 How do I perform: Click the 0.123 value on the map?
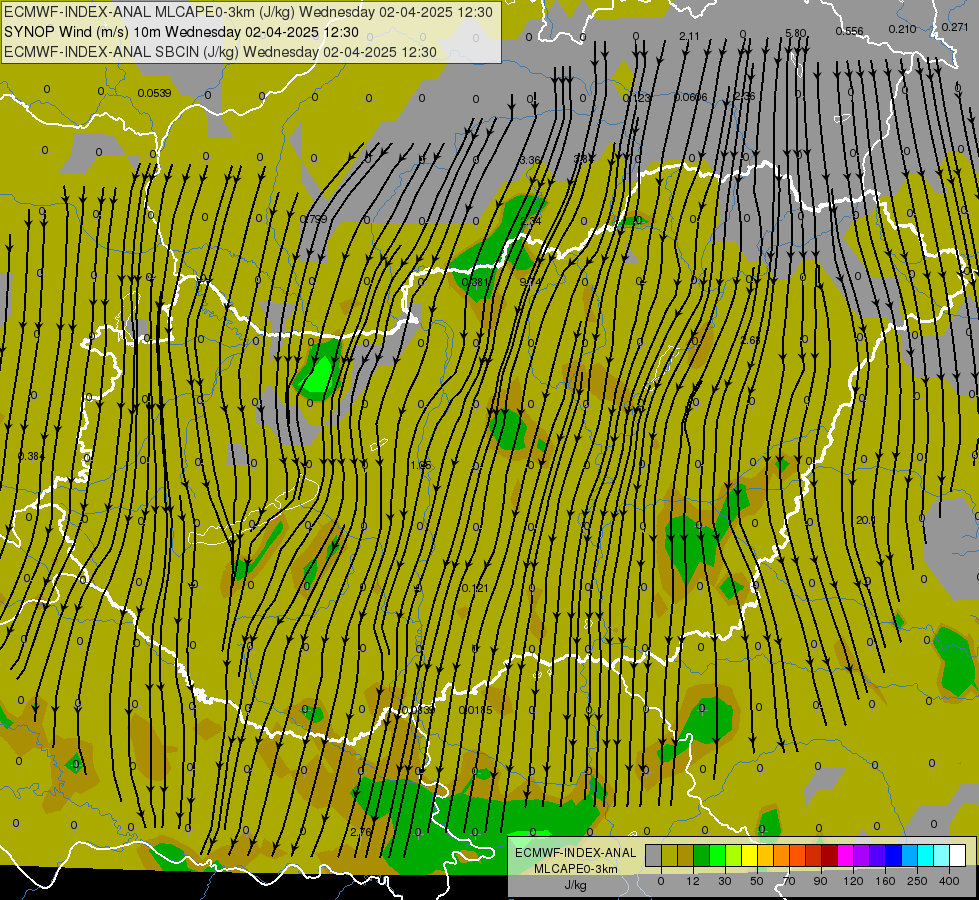pyautogui.click(x=637, y=98)
